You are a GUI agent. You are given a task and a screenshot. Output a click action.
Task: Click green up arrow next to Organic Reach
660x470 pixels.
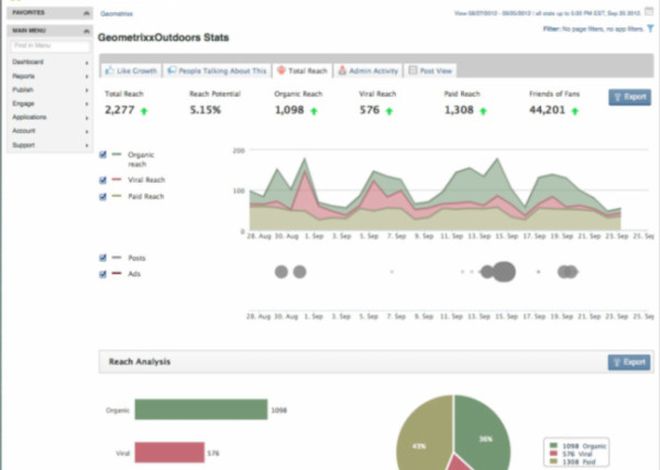(314, 111)
